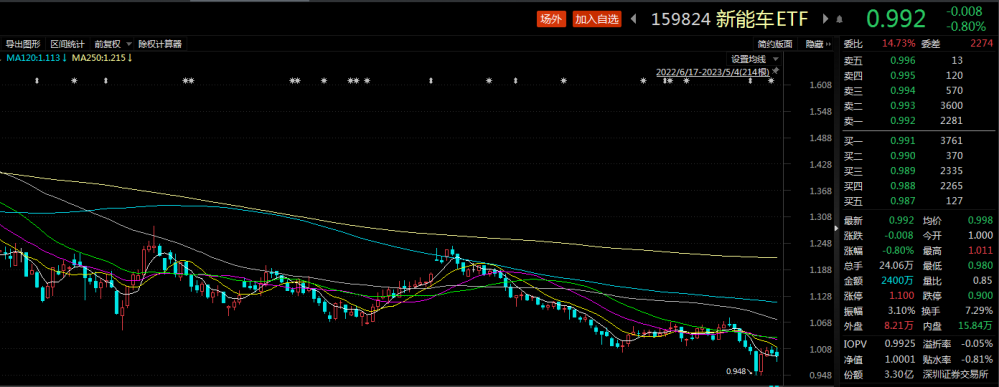This screenshot has width=999, height=387.
Task: Hide the quote panel with 隐藏
Action: pyautogui.click(x=818, y=44)
